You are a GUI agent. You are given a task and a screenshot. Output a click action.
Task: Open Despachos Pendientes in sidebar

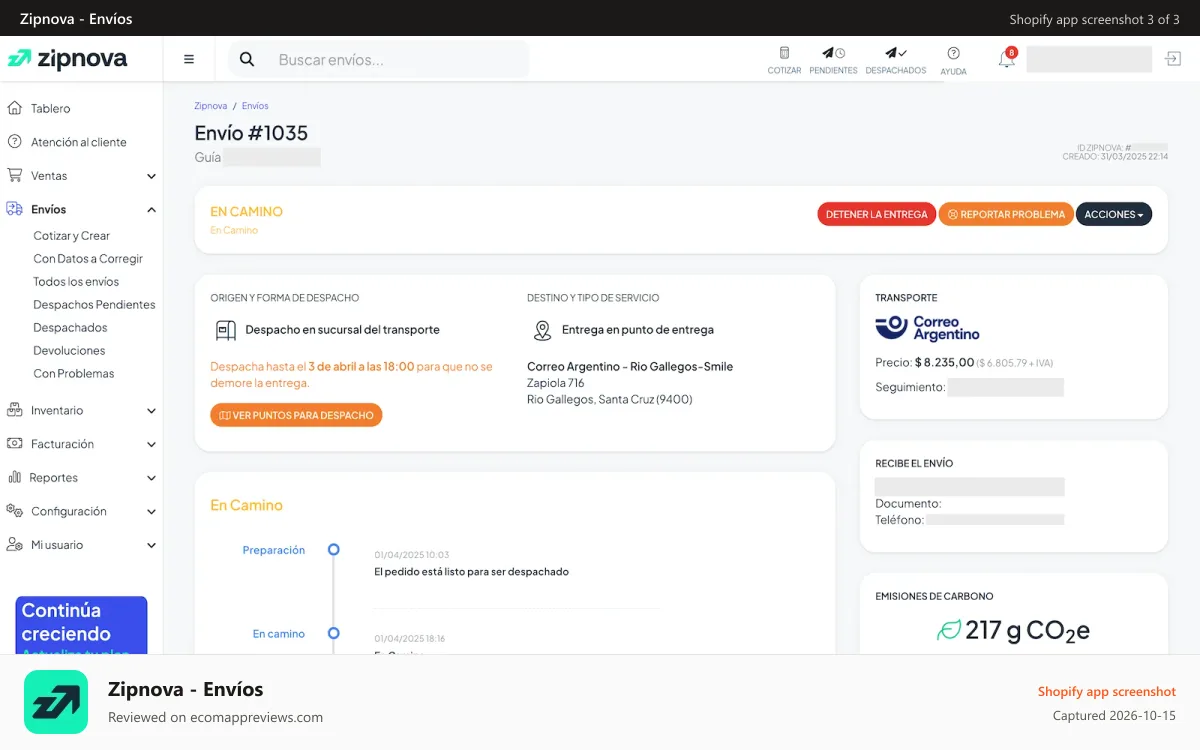(94, 305)
